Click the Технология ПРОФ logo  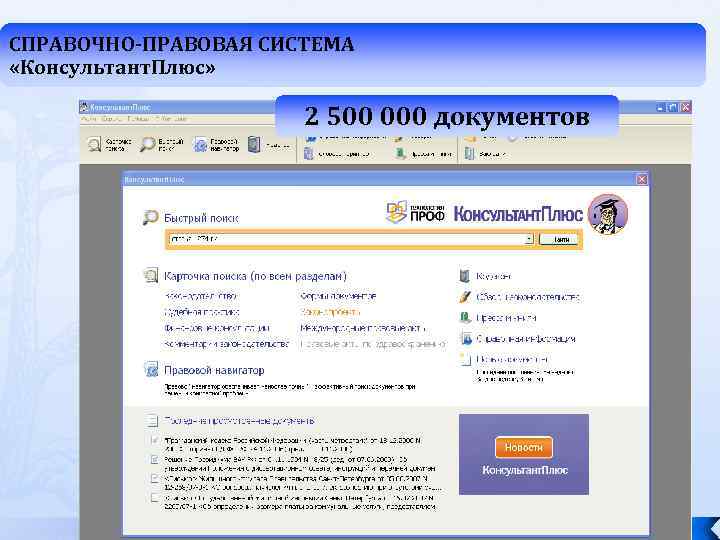tap(416, 212)
